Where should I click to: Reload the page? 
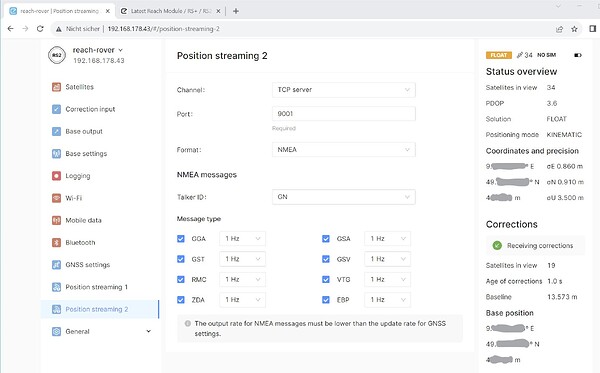(x=40, y=29)
